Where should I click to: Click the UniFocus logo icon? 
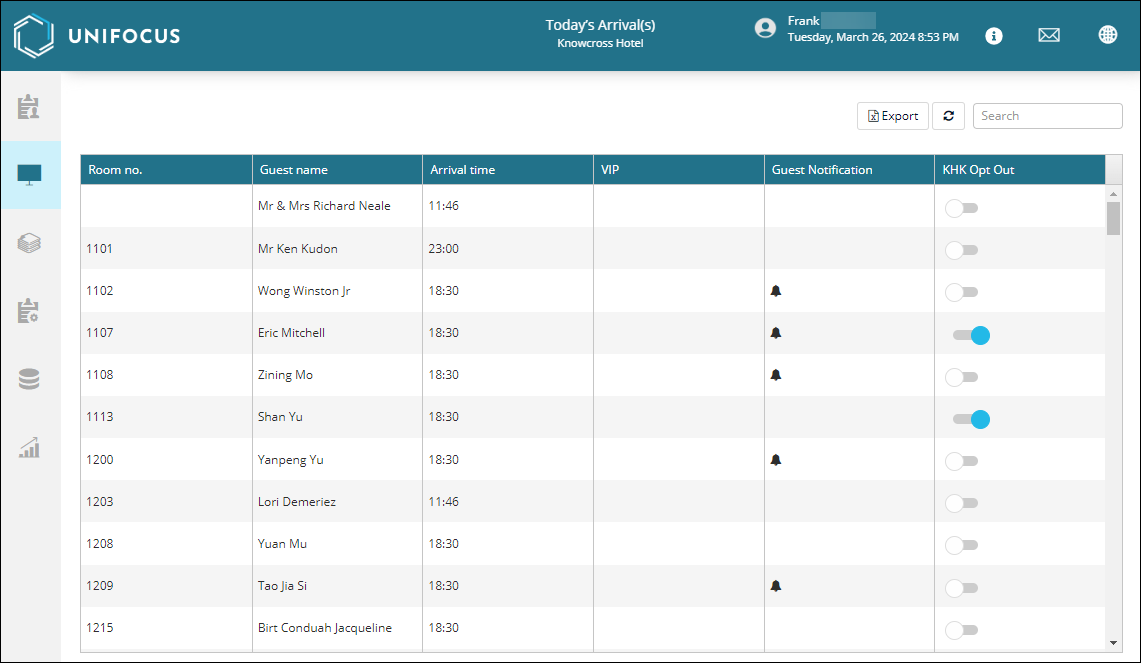coord(33,36)
